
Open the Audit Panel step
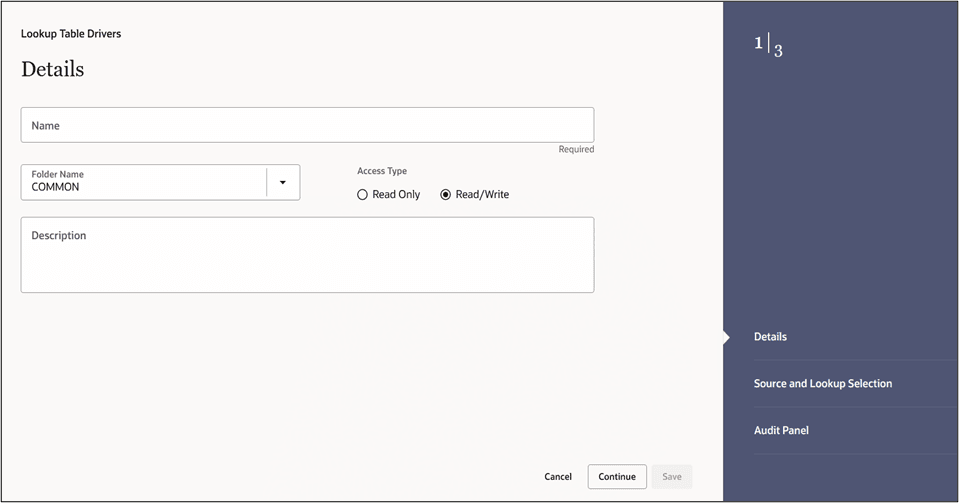point(781,430)
